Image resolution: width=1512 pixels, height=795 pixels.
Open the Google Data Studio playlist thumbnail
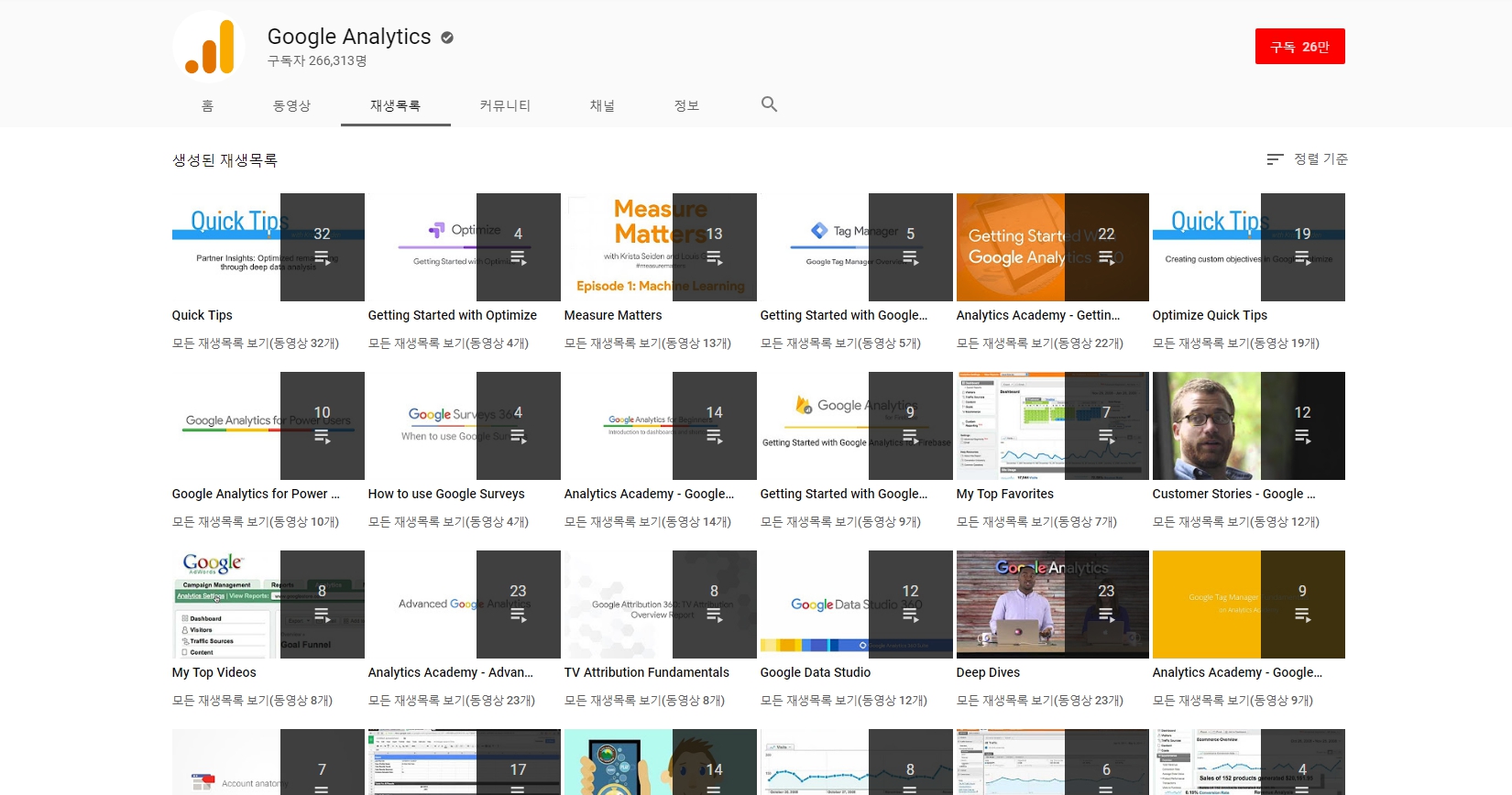pyautogui.click(x=857, y=604)
